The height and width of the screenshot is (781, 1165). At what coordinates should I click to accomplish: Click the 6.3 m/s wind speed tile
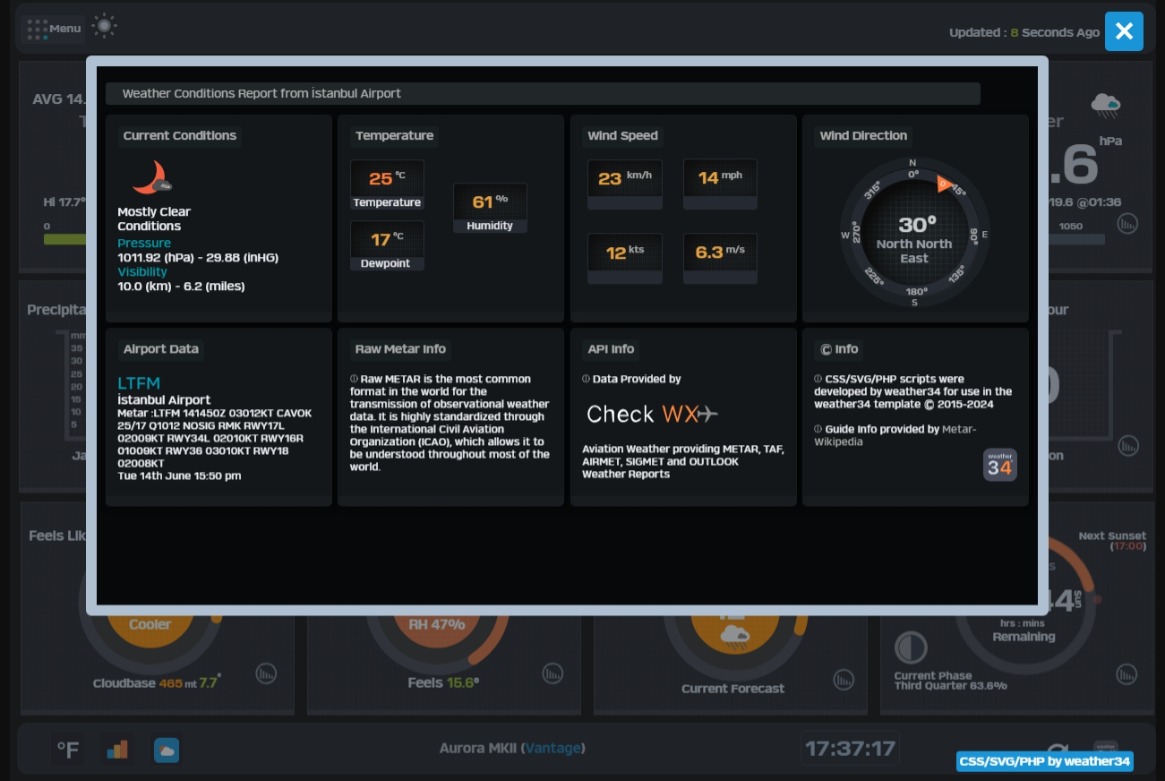click(720, 259)
